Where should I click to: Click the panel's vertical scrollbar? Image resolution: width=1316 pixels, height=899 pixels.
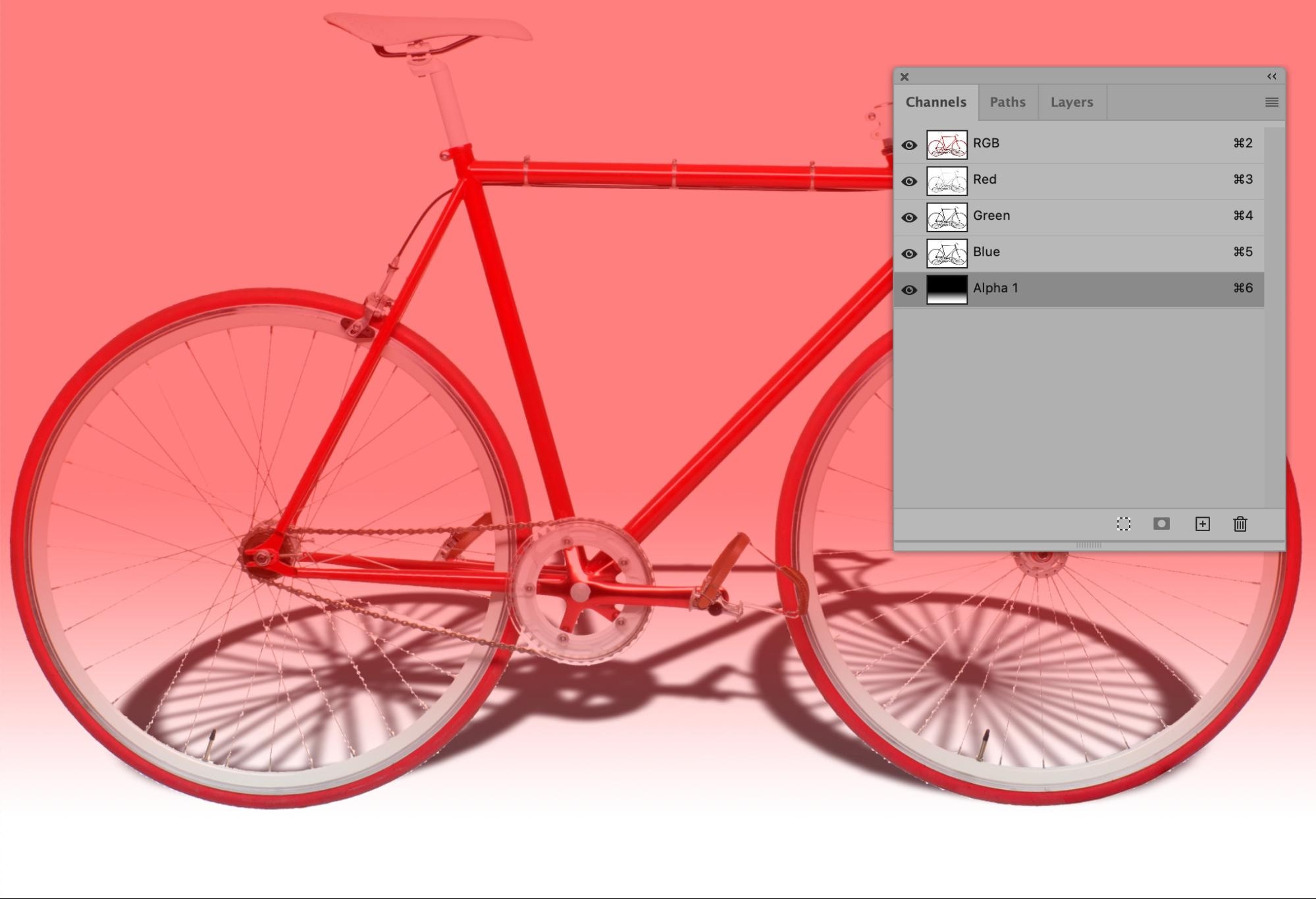(1274, 316)
